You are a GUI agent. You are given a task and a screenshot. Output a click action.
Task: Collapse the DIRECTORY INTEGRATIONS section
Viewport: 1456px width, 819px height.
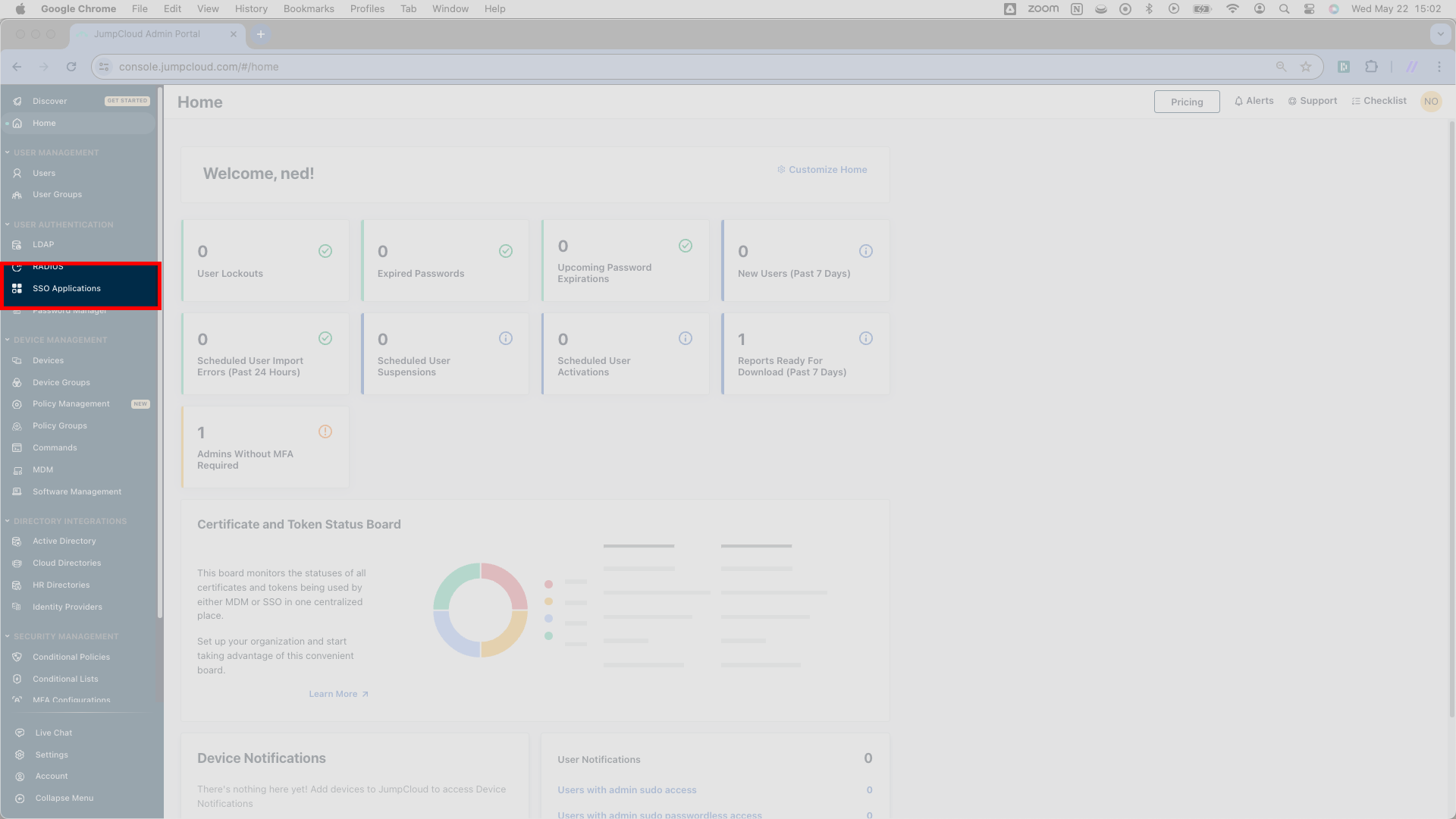pyautogui.click(x=6, y=521)
